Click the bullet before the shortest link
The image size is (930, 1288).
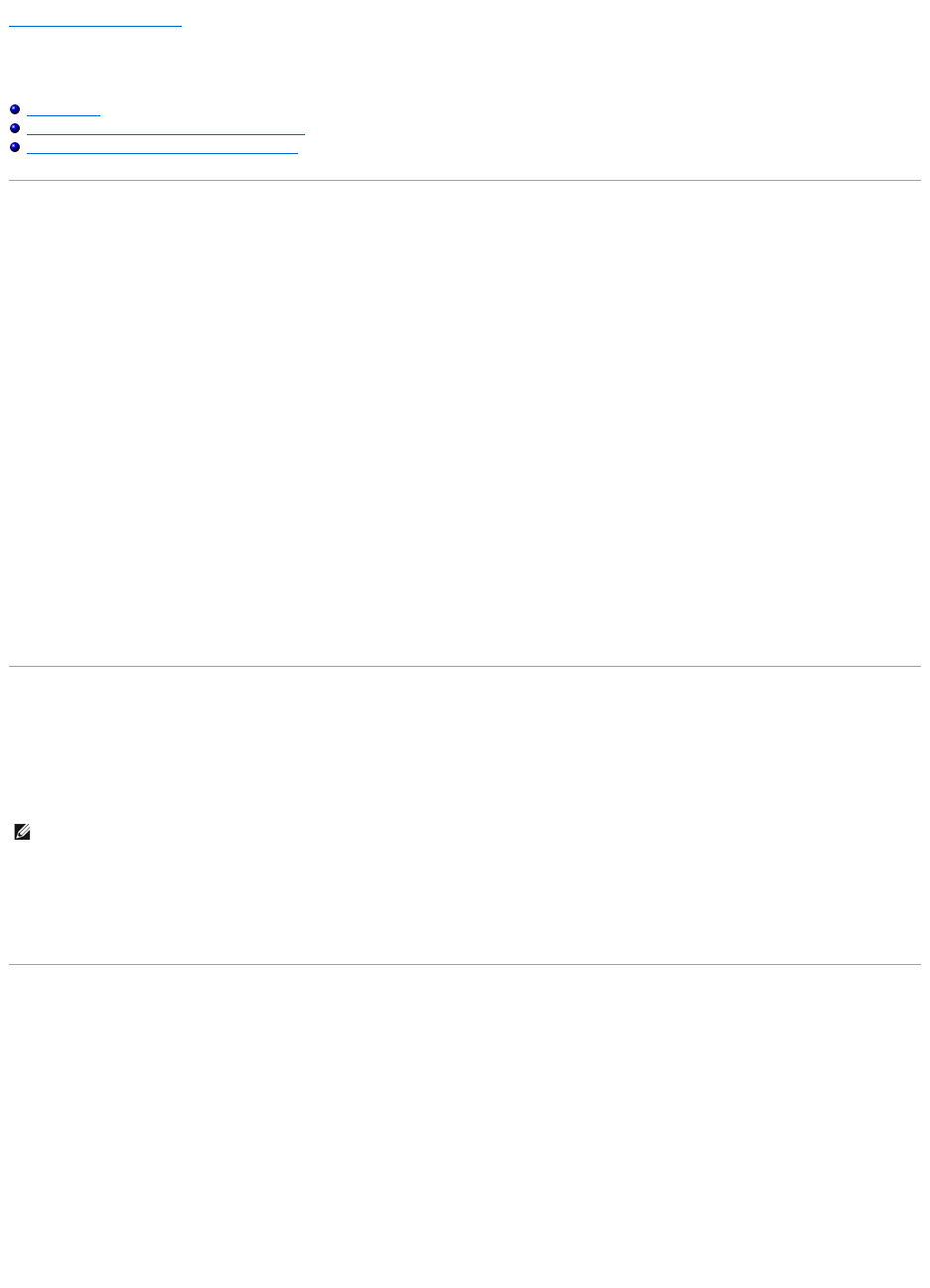[x=15, y=110]
